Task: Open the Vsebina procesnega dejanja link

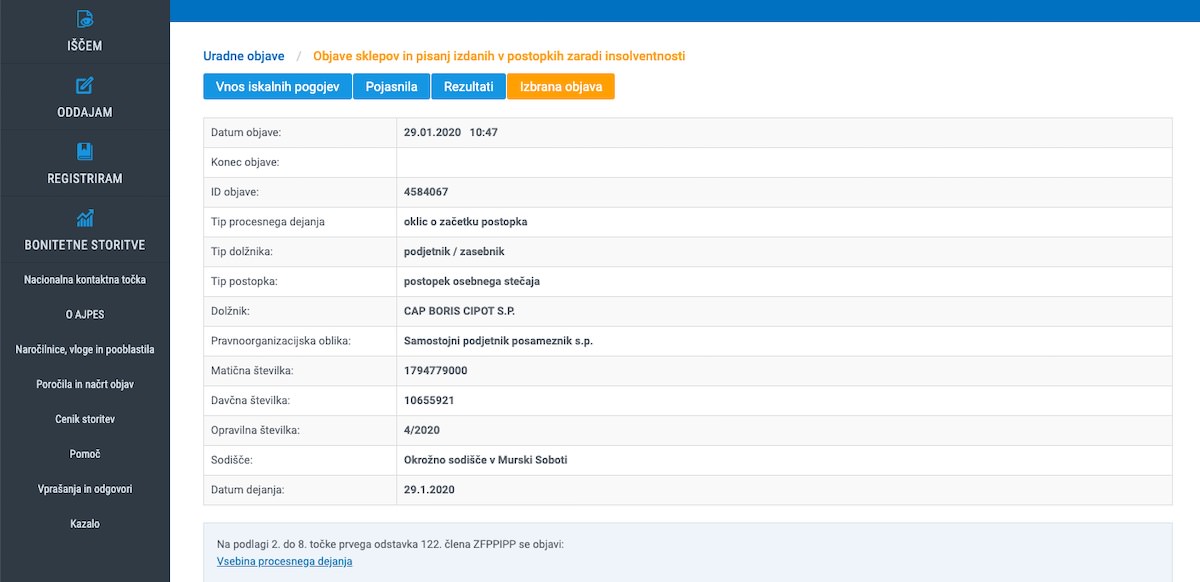Action: 284,561
